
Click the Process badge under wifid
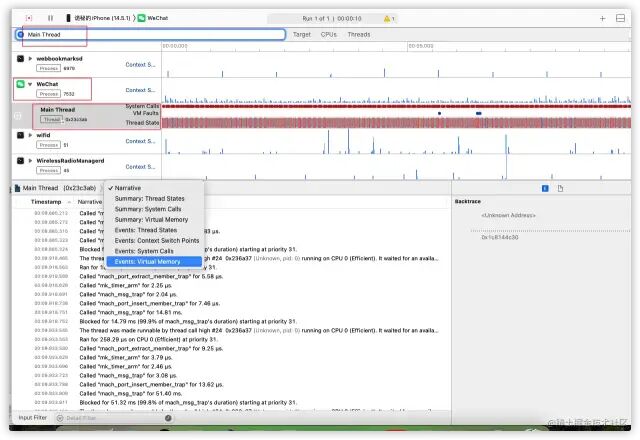pyautogui.click(x=49, y=145)
